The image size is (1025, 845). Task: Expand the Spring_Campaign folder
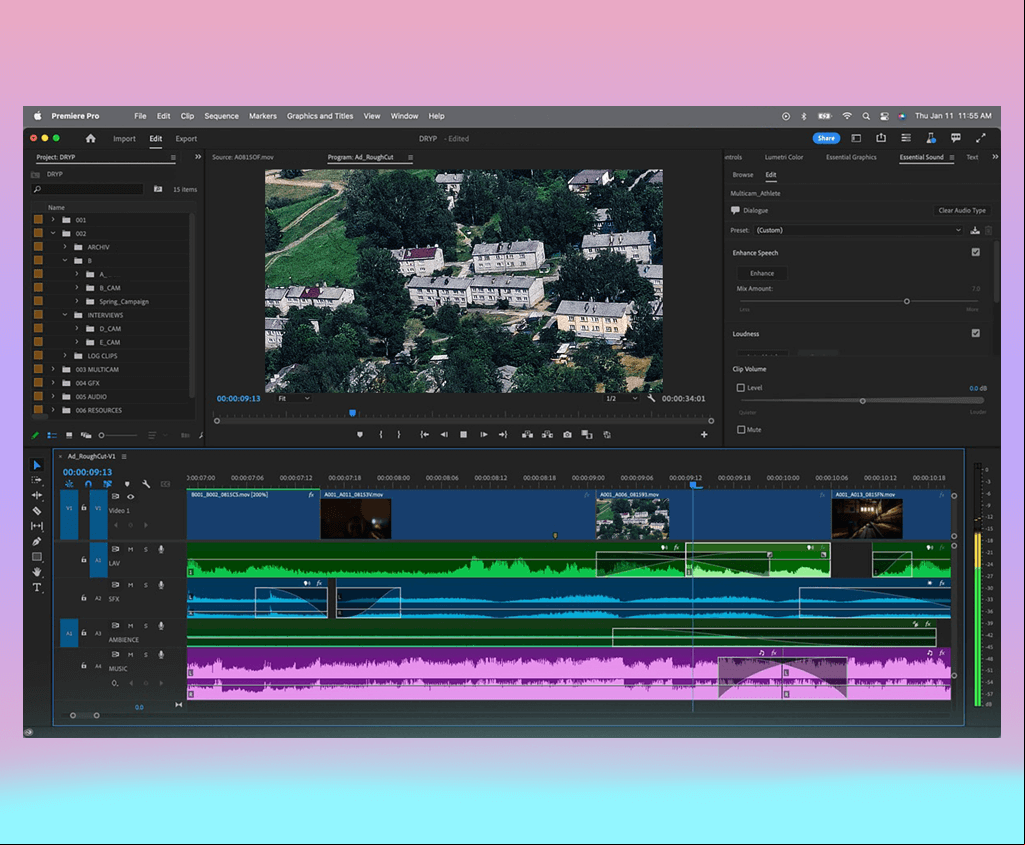[x=76, y=301]
